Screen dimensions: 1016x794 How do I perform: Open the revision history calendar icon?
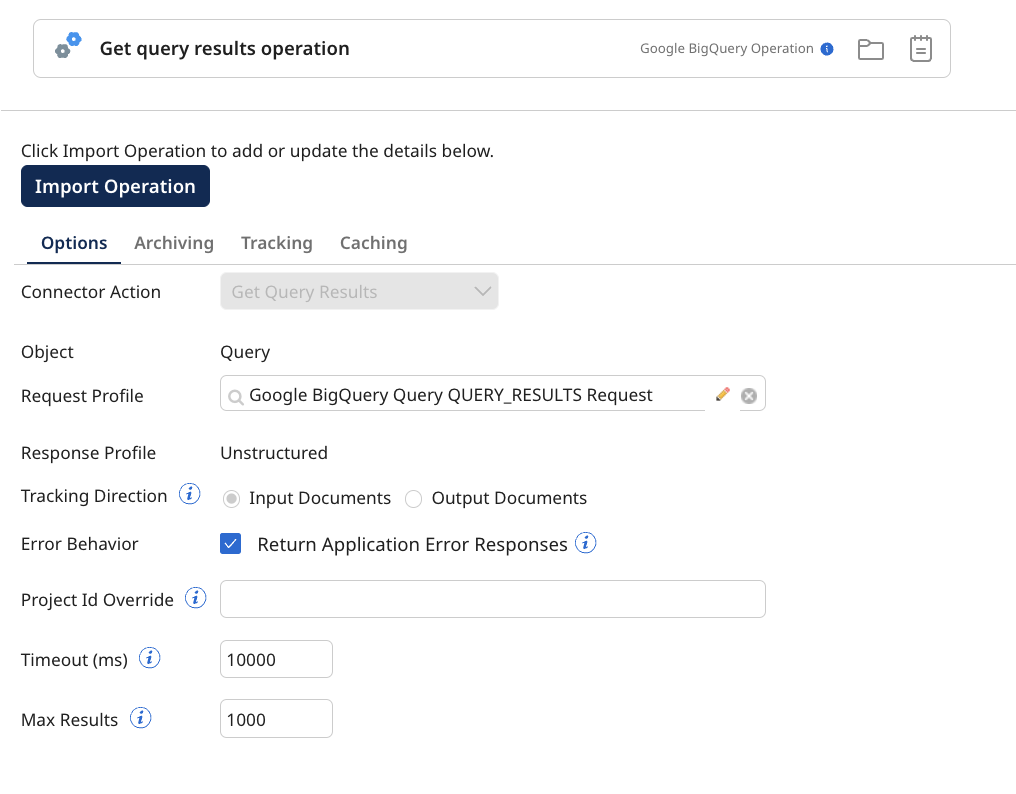pos(920,47)
